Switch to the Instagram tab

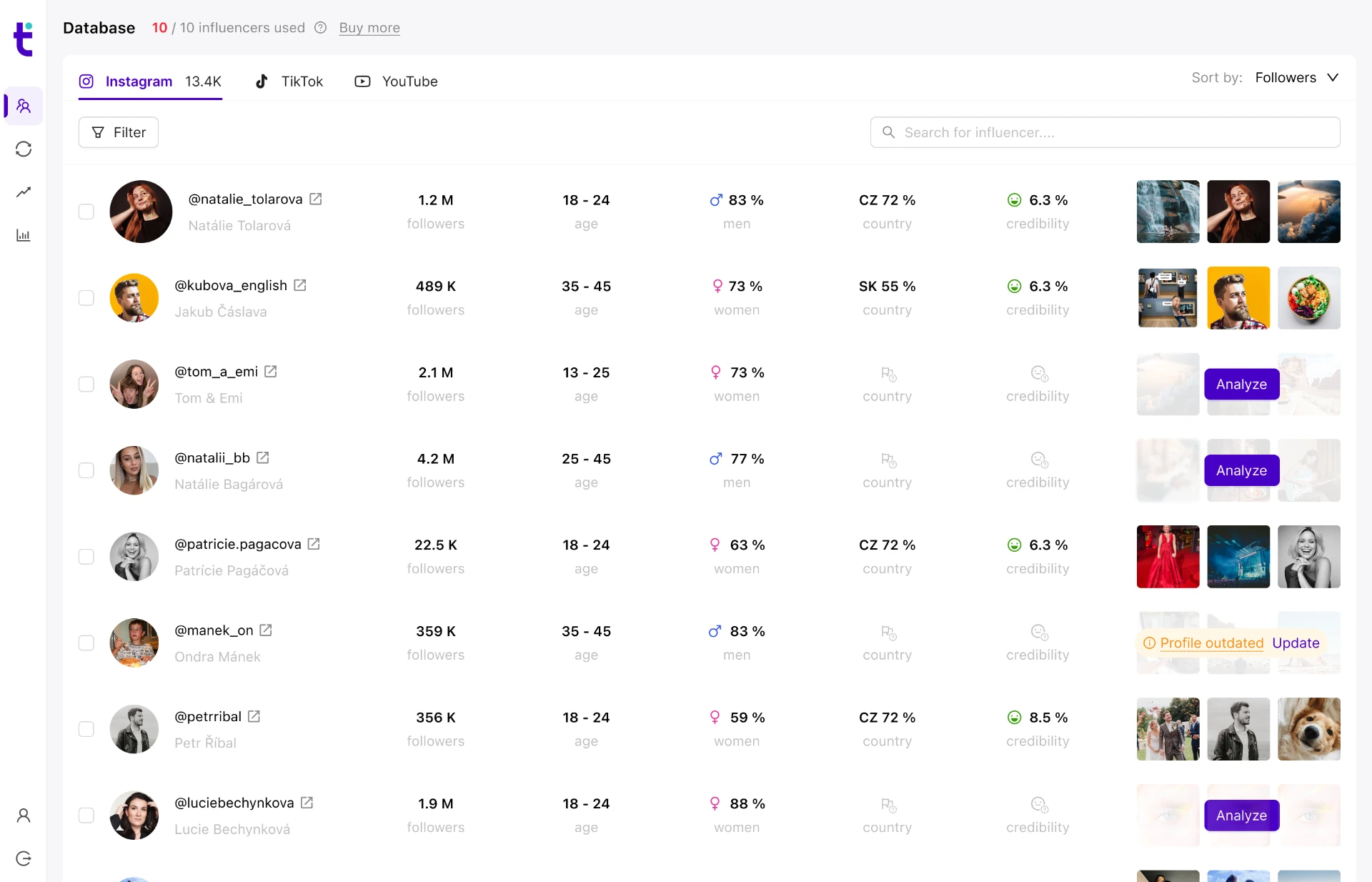pos(150,81)
